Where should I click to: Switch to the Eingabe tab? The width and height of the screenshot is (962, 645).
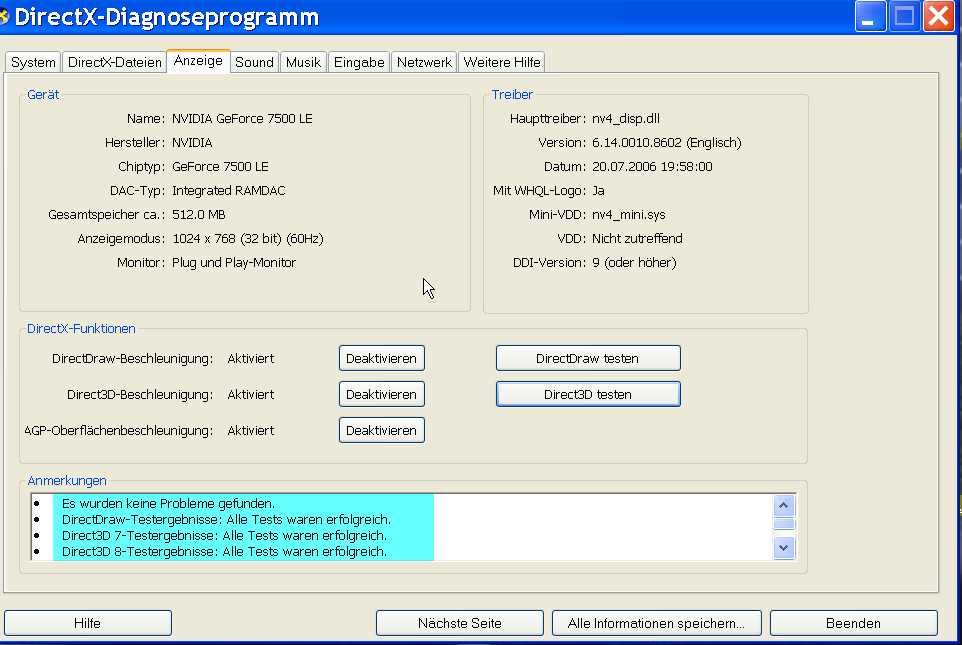(359, 62)
